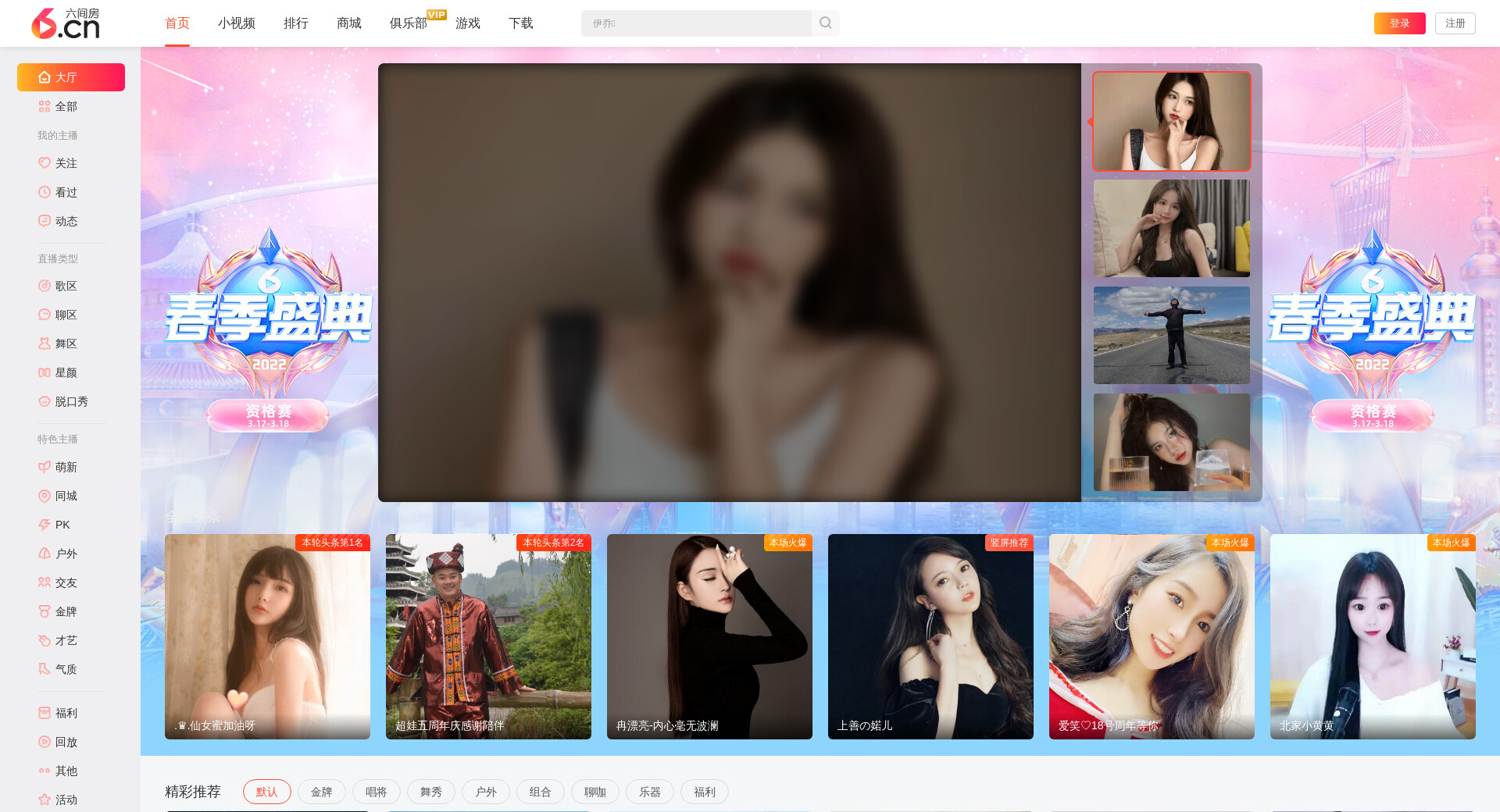Open 关注 followed streamers in sidebar

click(x=66, y=163)
